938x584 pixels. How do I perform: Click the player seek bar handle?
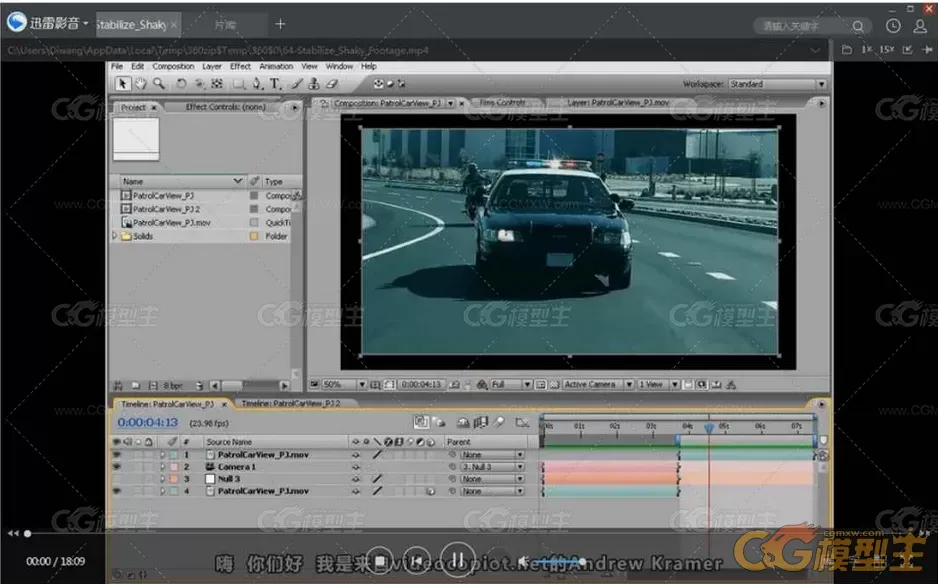click(28, 534)
